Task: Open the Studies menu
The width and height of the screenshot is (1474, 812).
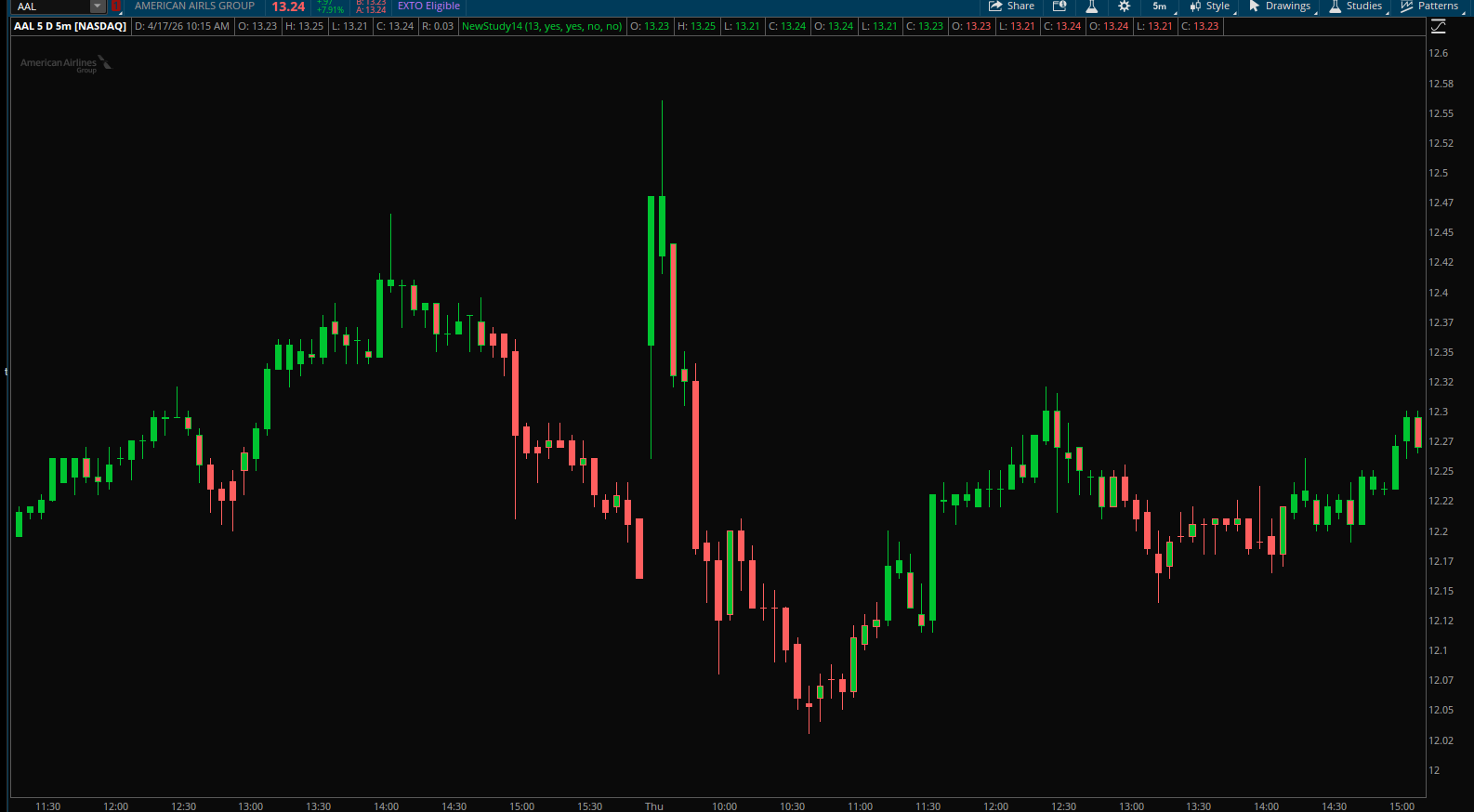Action: click(1355, 7)
